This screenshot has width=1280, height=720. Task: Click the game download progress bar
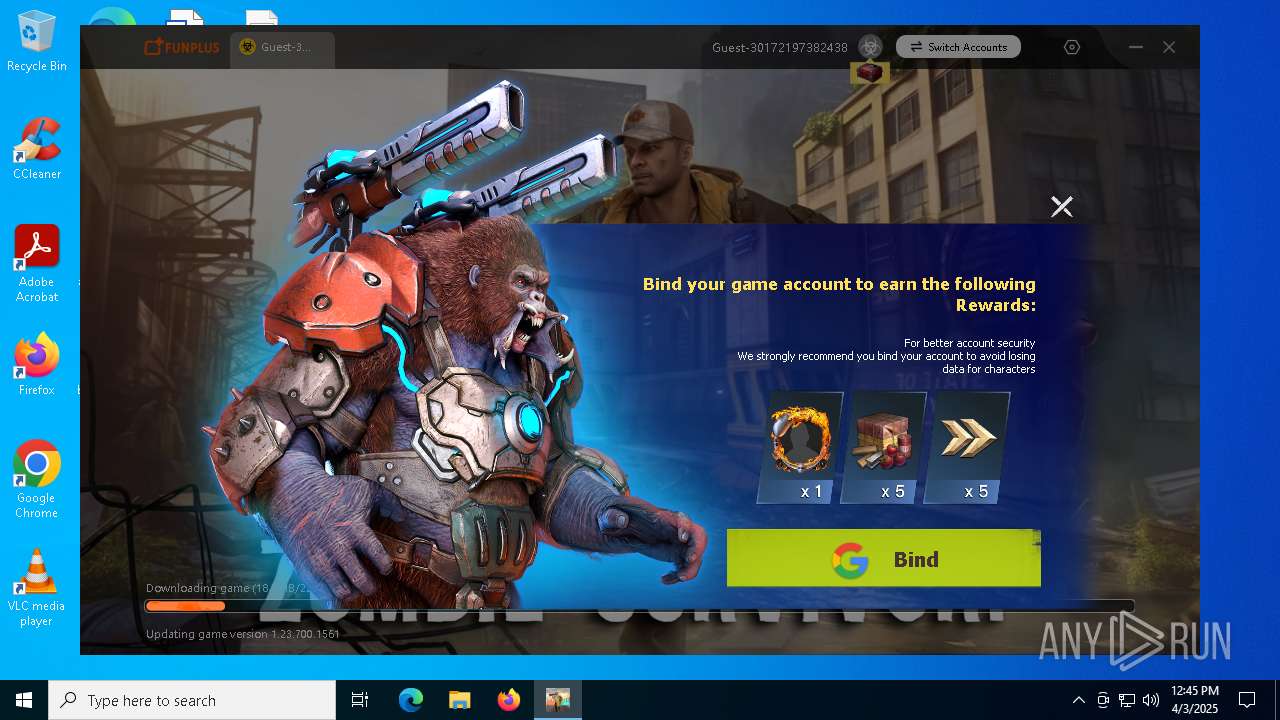(640, 606)
